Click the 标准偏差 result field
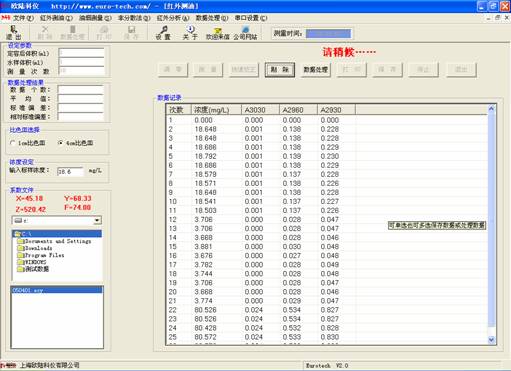The image size is (511, 371). [80, 108]
